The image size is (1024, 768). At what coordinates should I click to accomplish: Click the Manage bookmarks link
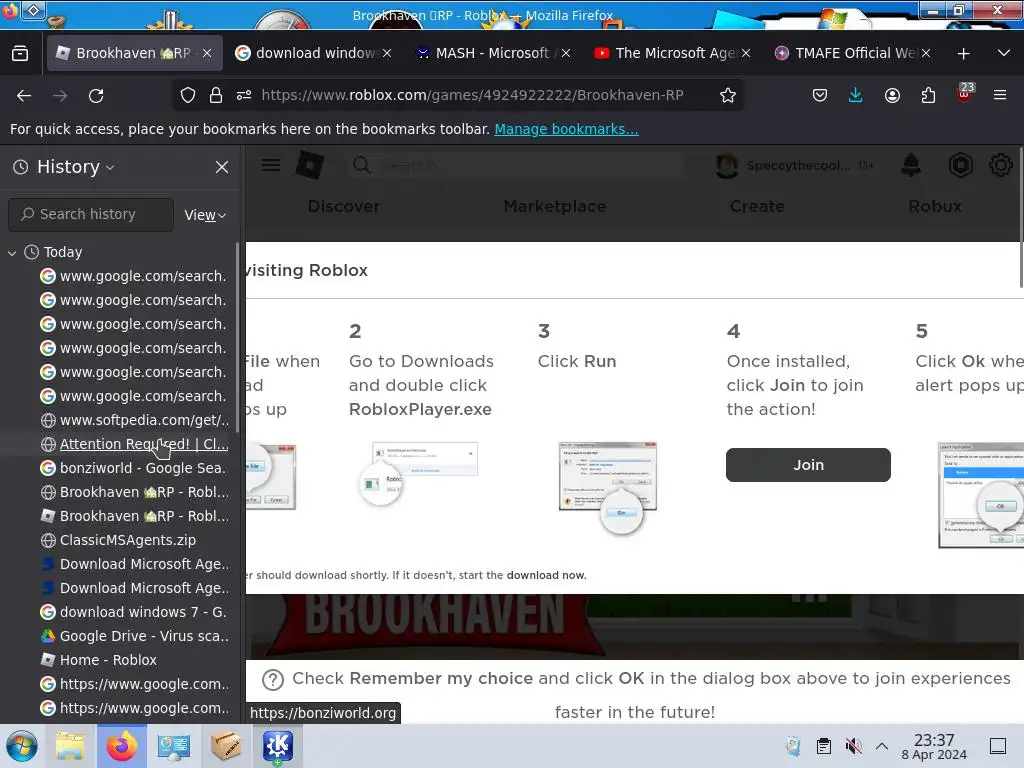[x=566, y=129]
